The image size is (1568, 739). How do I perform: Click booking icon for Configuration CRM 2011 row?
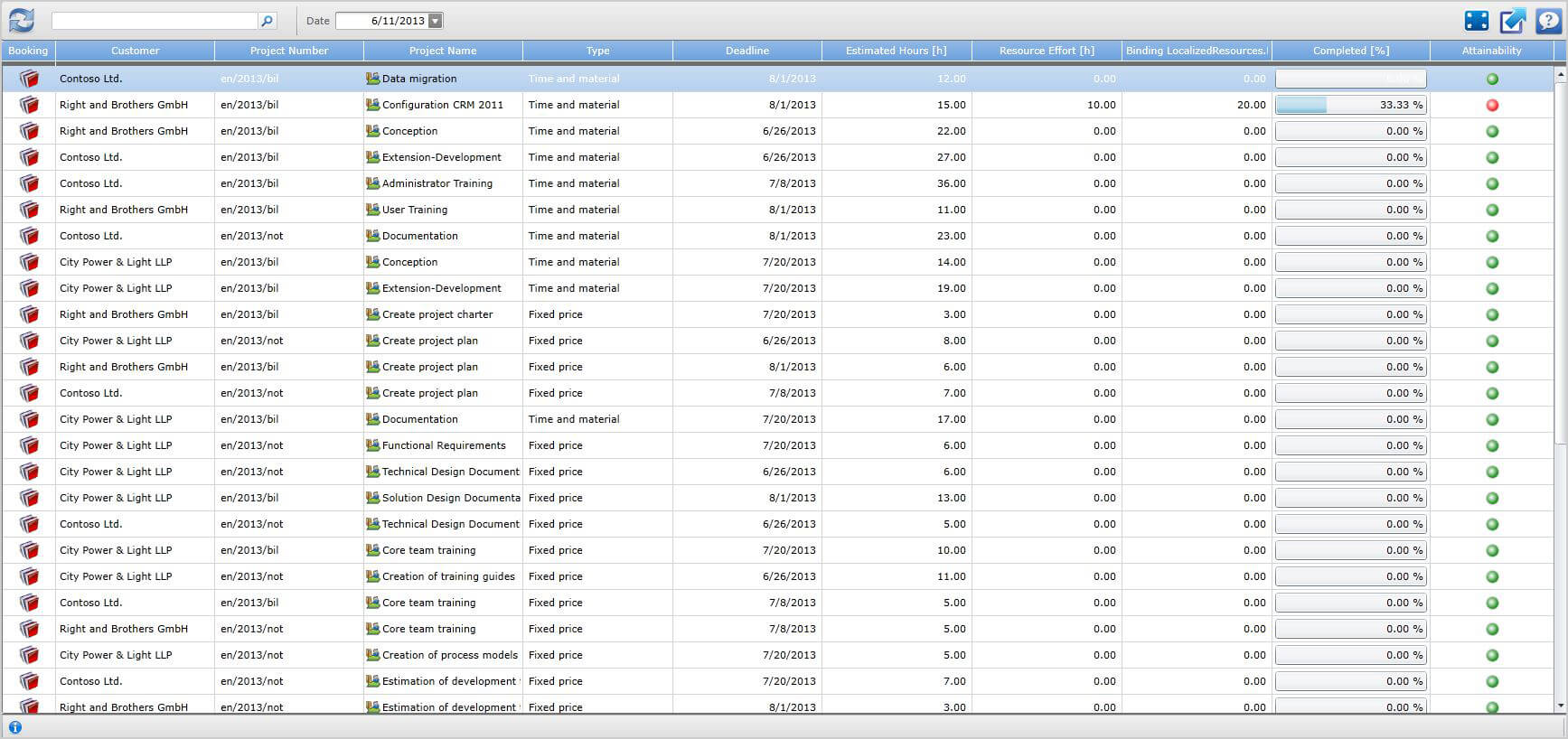click(x=29, y=105)
